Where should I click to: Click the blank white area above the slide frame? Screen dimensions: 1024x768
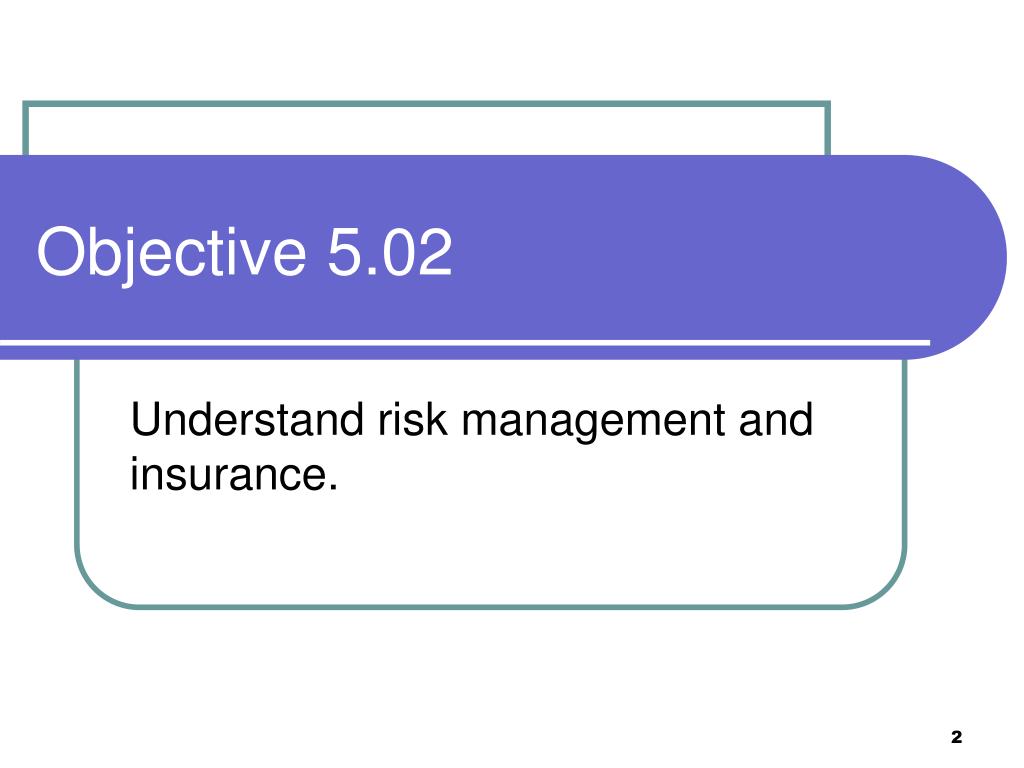(x=512, y=49)
